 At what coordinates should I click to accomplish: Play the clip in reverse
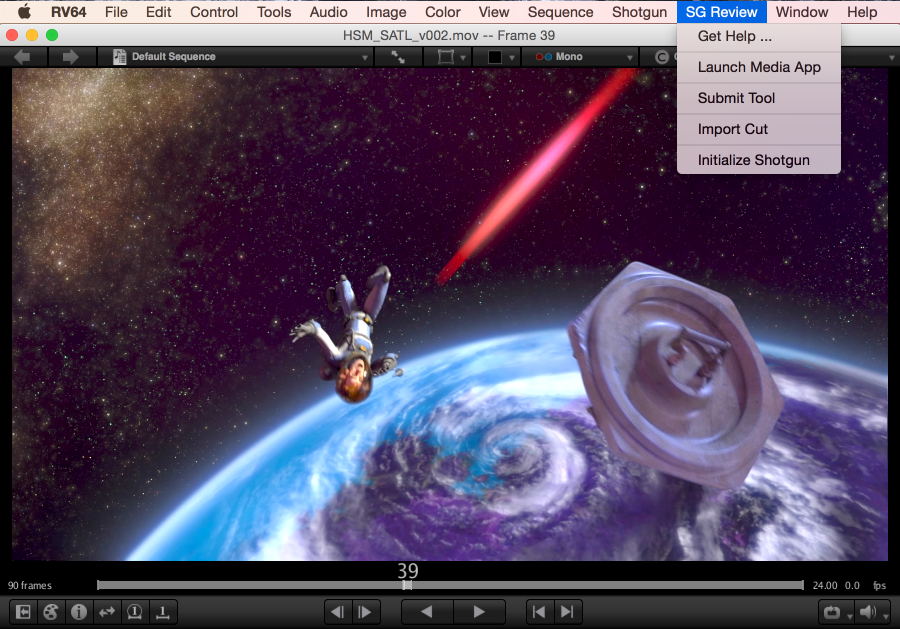(x=426, y=612)
